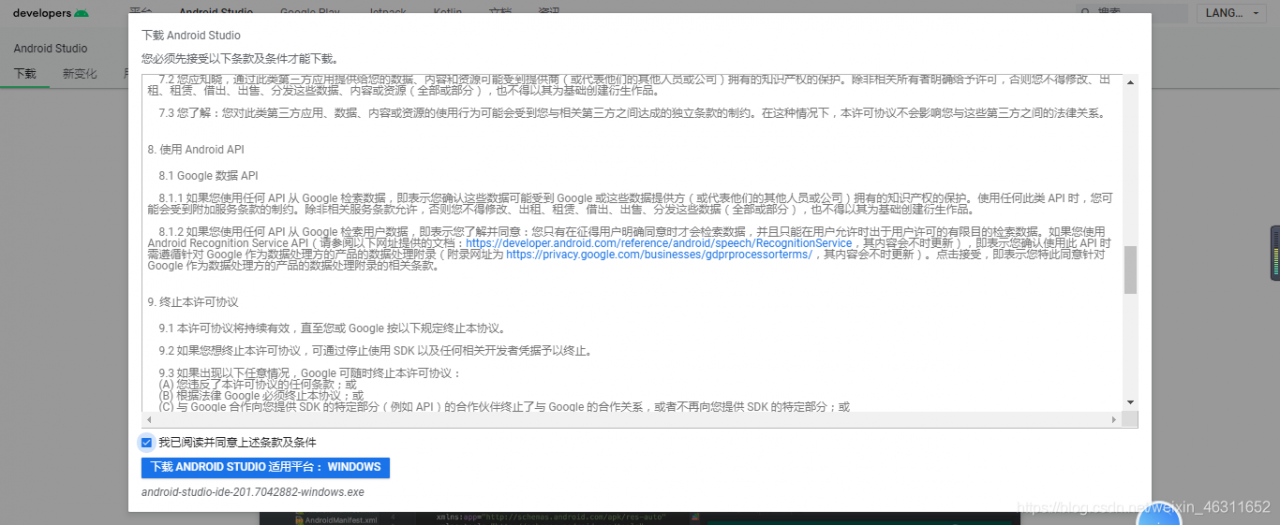The height and width of the screenshot is (525, 1280).
Task: Switch to the 新变化 tab behind the dialog
Action: [79, 73]
